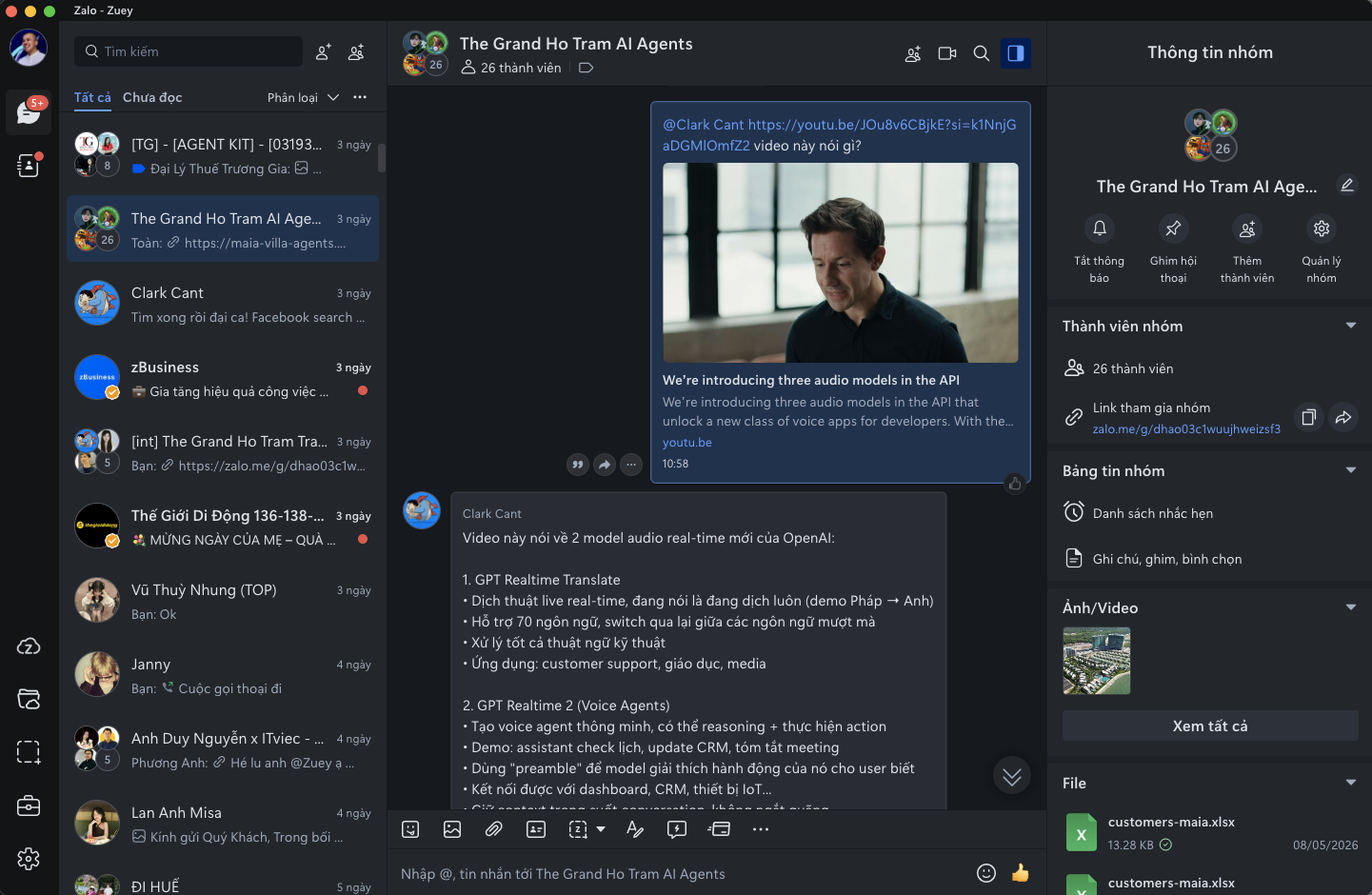The image size is (1372, 895).
Task: Open Settings gear in sidebar
Action: point(29,859)
